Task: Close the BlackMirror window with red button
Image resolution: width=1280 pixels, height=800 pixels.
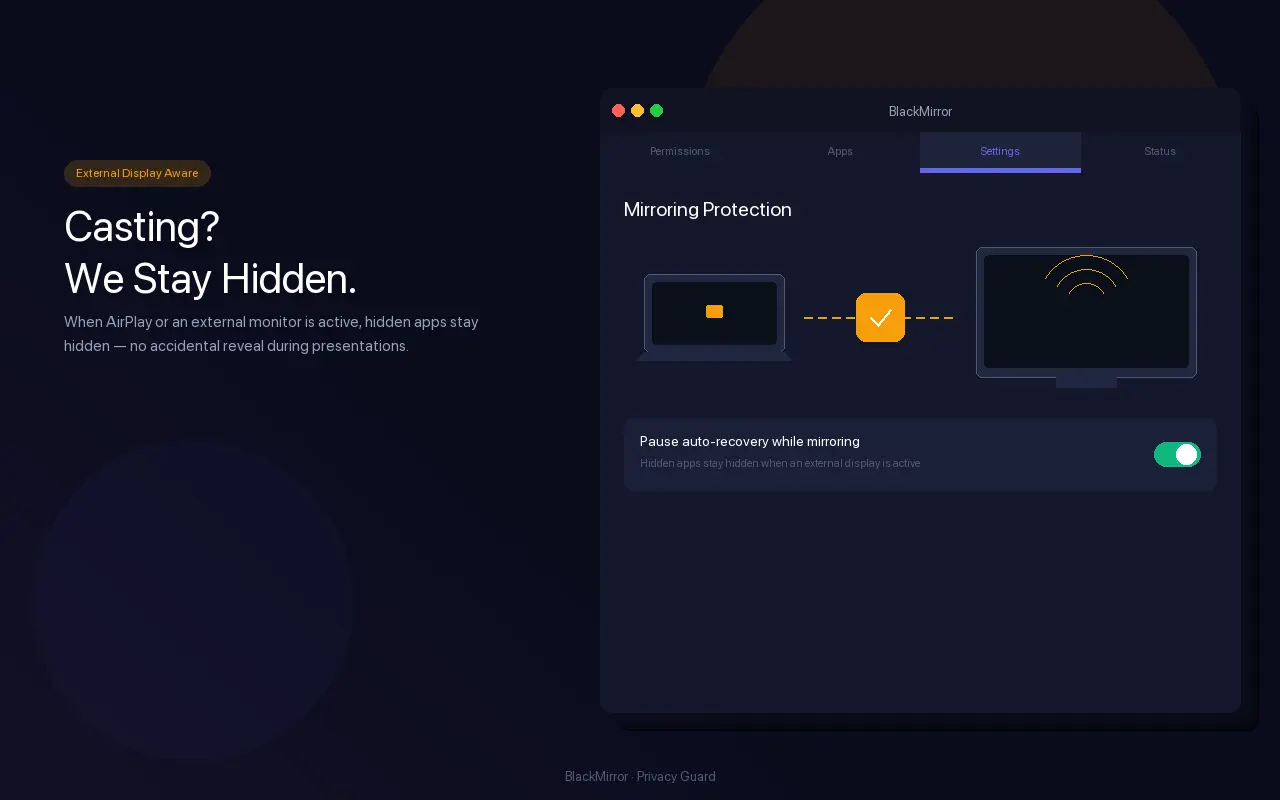Action: [x=618, y=111]
